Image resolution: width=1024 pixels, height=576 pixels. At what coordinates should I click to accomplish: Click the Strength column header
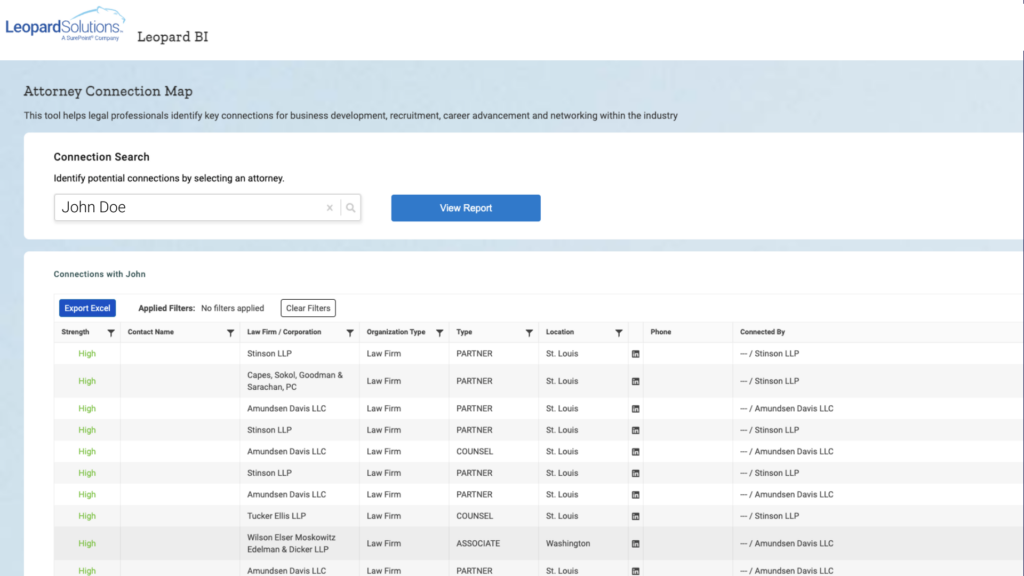coord(75,332)
